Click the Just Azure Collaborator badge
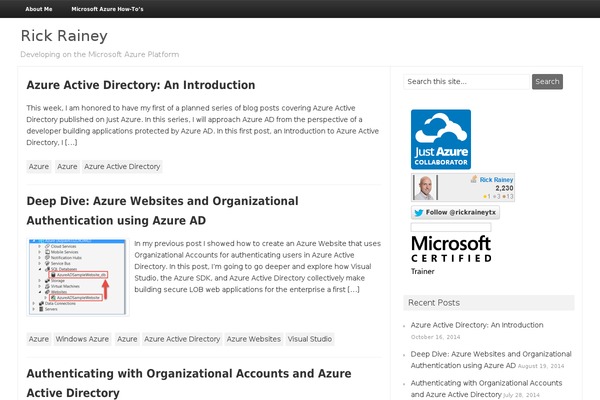This screenshot has width=600, height=400. [x=441, y=139]
